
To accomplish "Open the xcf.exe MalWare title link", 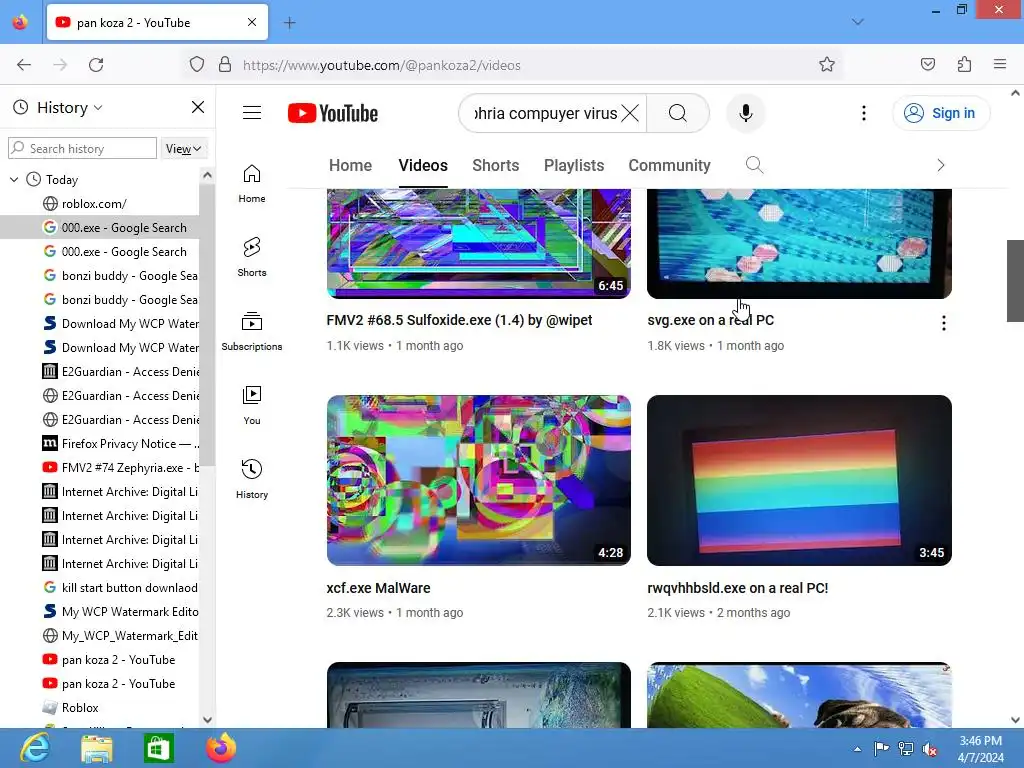I will tap(378, 588).
